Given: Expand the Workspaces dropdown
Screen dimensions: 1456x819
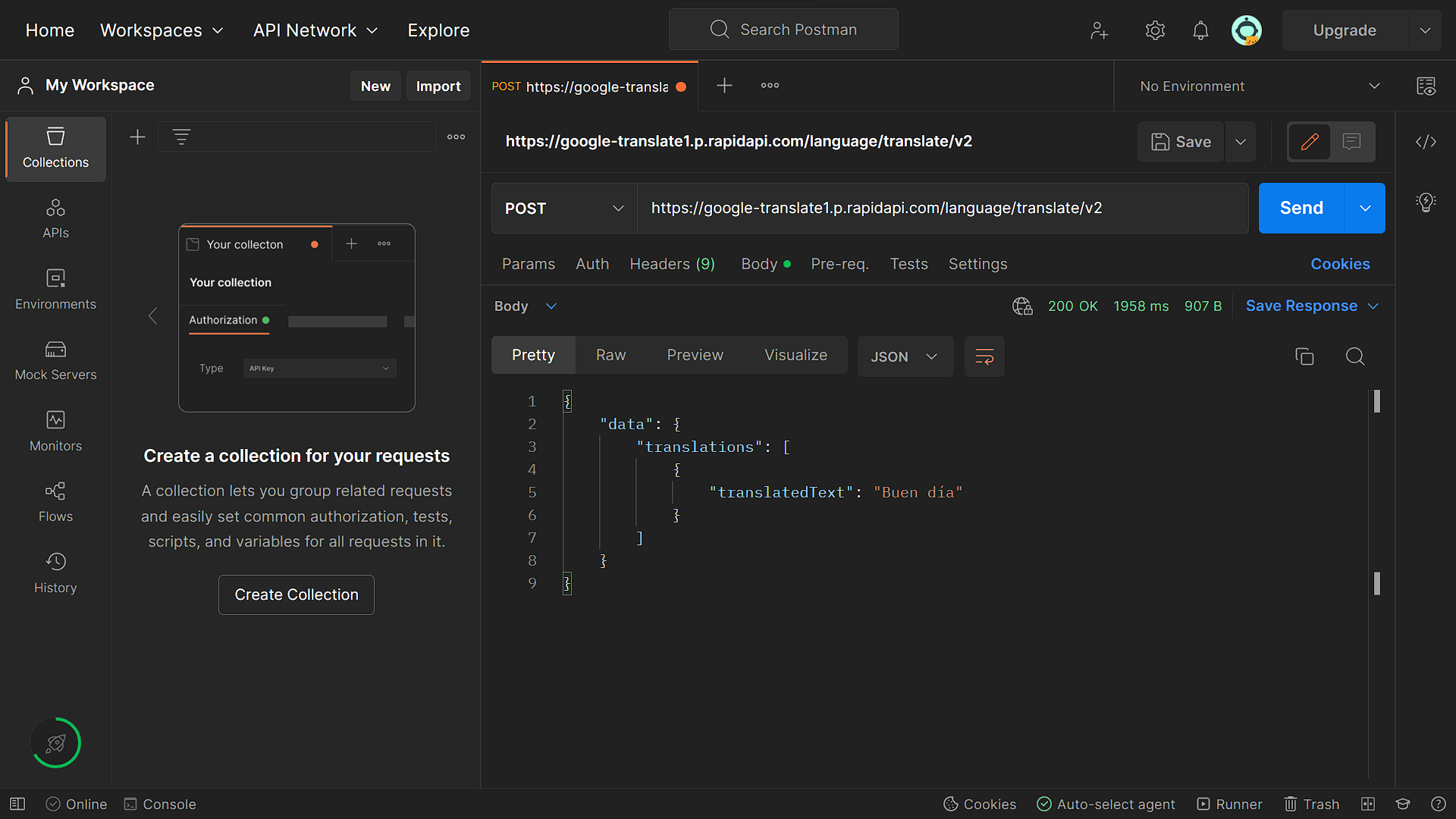Looking at the screenshot, I should point(162,30).
